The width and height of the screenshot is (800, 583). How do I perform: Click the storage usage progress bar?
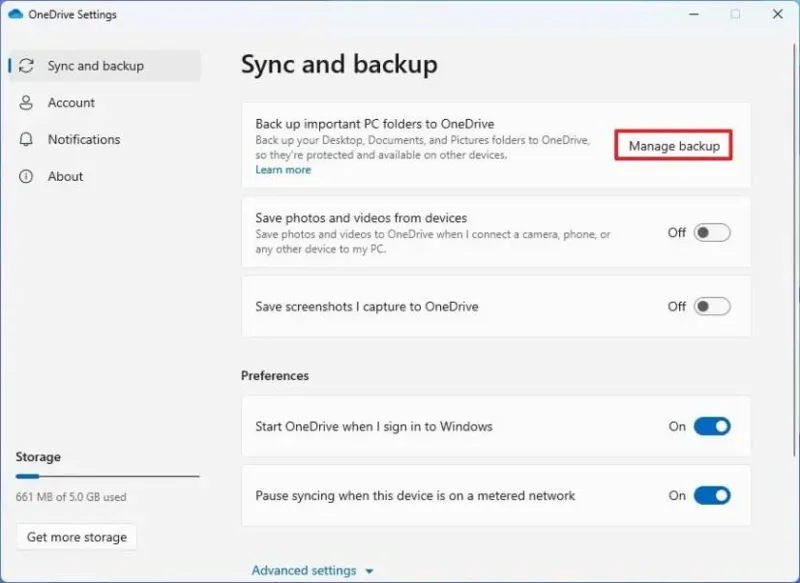coord(108,476)
